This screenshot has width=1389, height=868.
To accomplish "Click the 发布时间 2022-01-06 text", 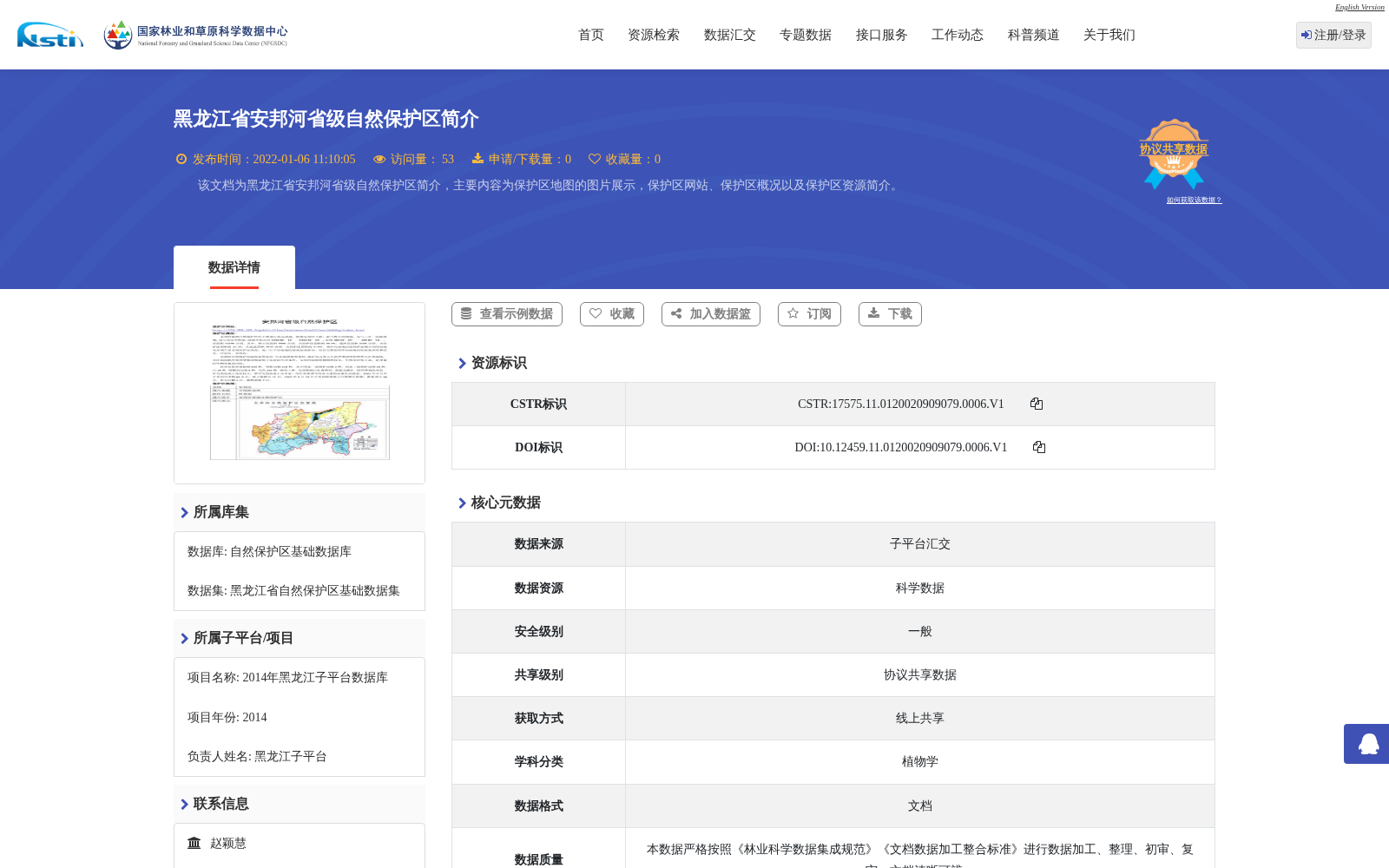I will coord(273,160).
